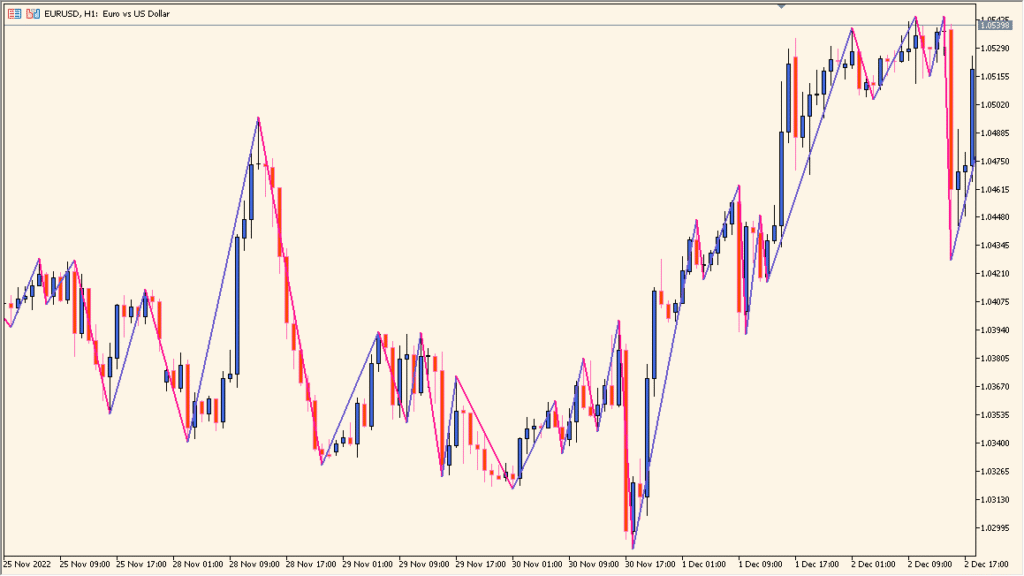The image size is (1024, 576).
Task: Click the 1.03400 price scale label
Action: pos(996,443)
